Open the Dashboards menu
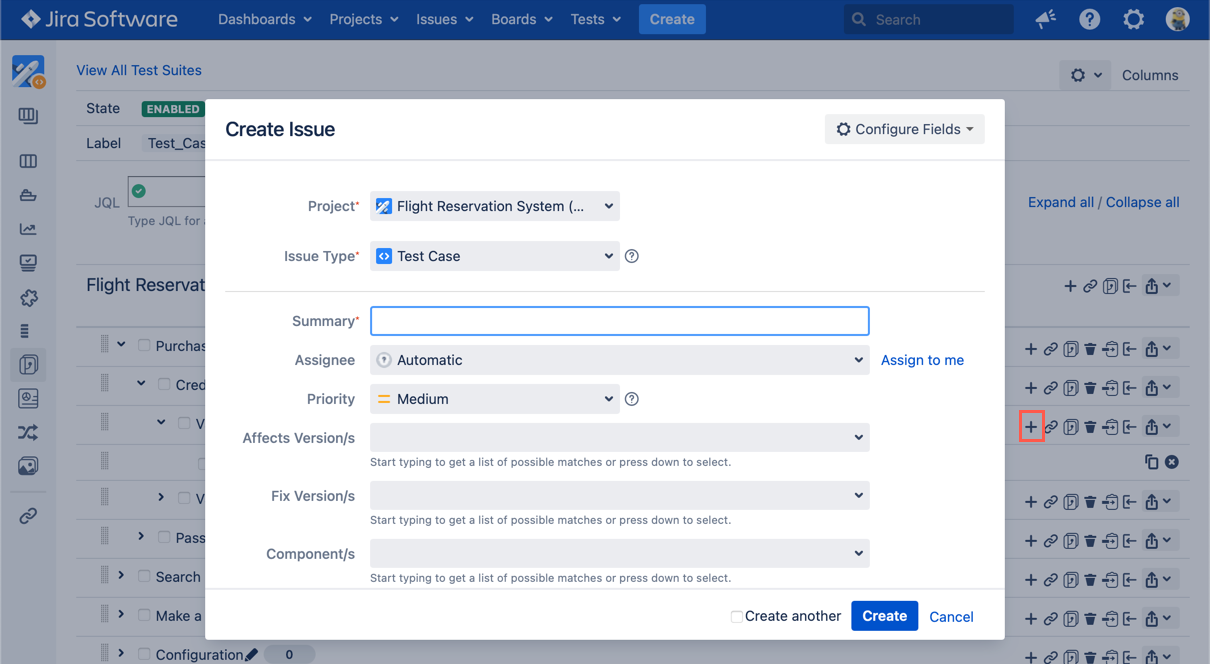The width and height of the screenshot is (1210, 664). 264,19
